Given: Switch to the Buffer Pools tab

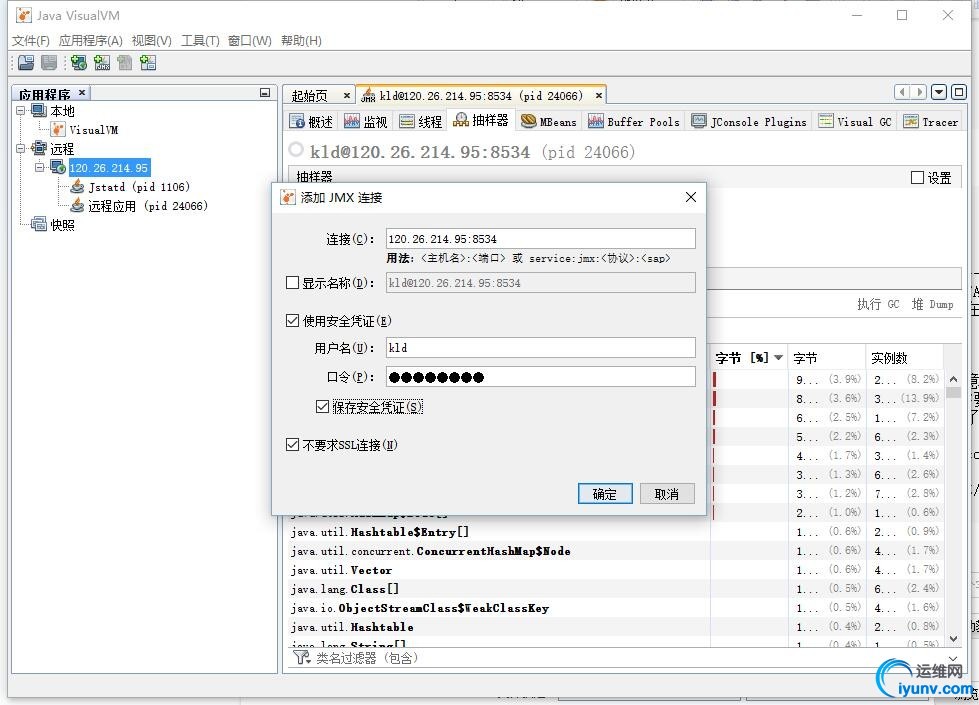Looking at the screenshot, I should point(634,121).
